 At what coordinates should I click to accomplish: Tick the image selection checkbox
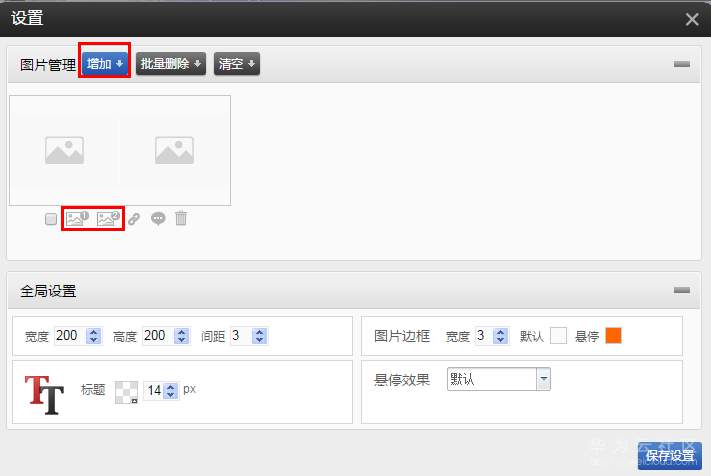click(51, 219)
